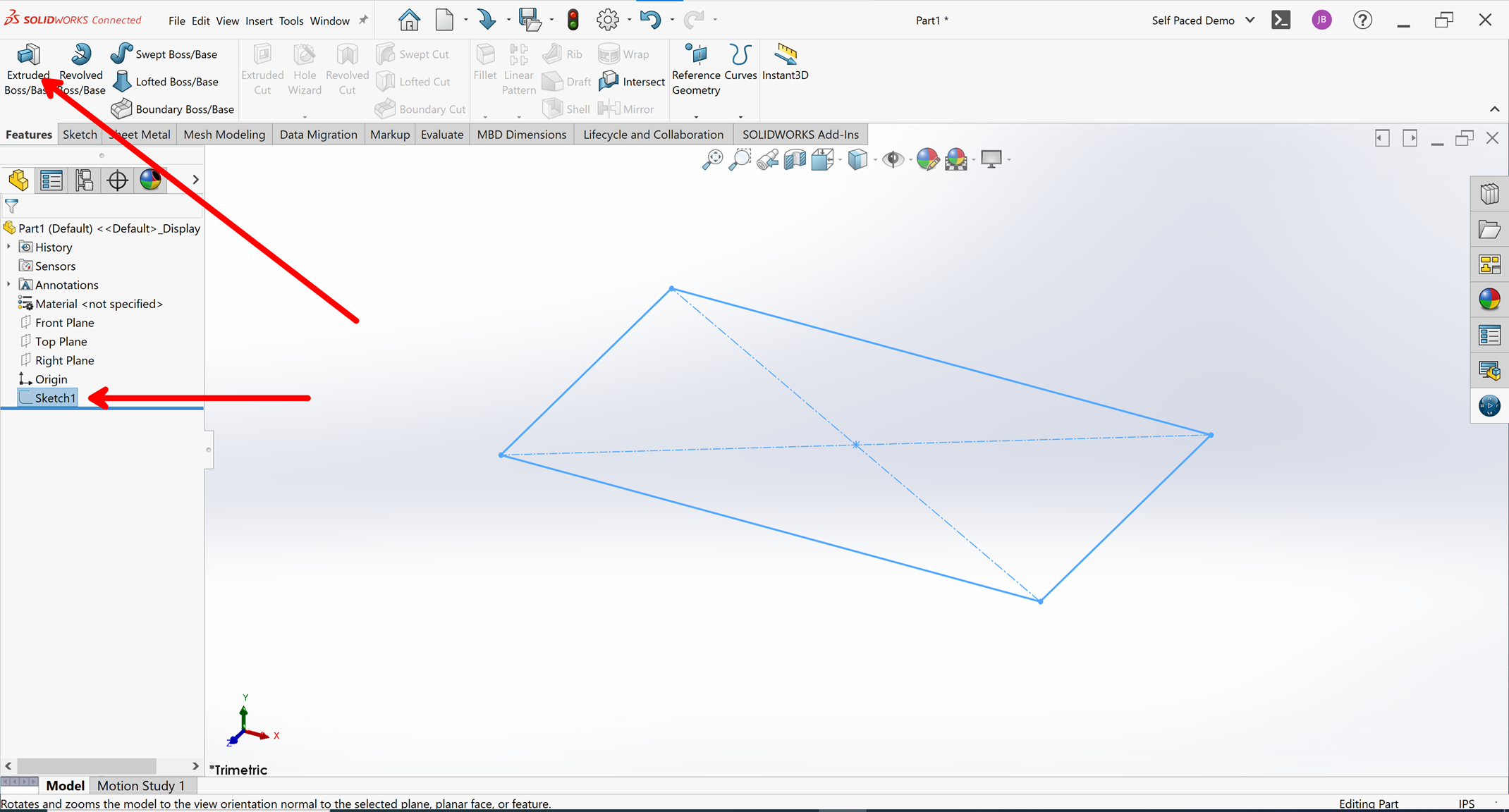Screen dimensions: 1509x812
Task: Toggle the Filter icon in FeatureManager
Action: [12, 205]
